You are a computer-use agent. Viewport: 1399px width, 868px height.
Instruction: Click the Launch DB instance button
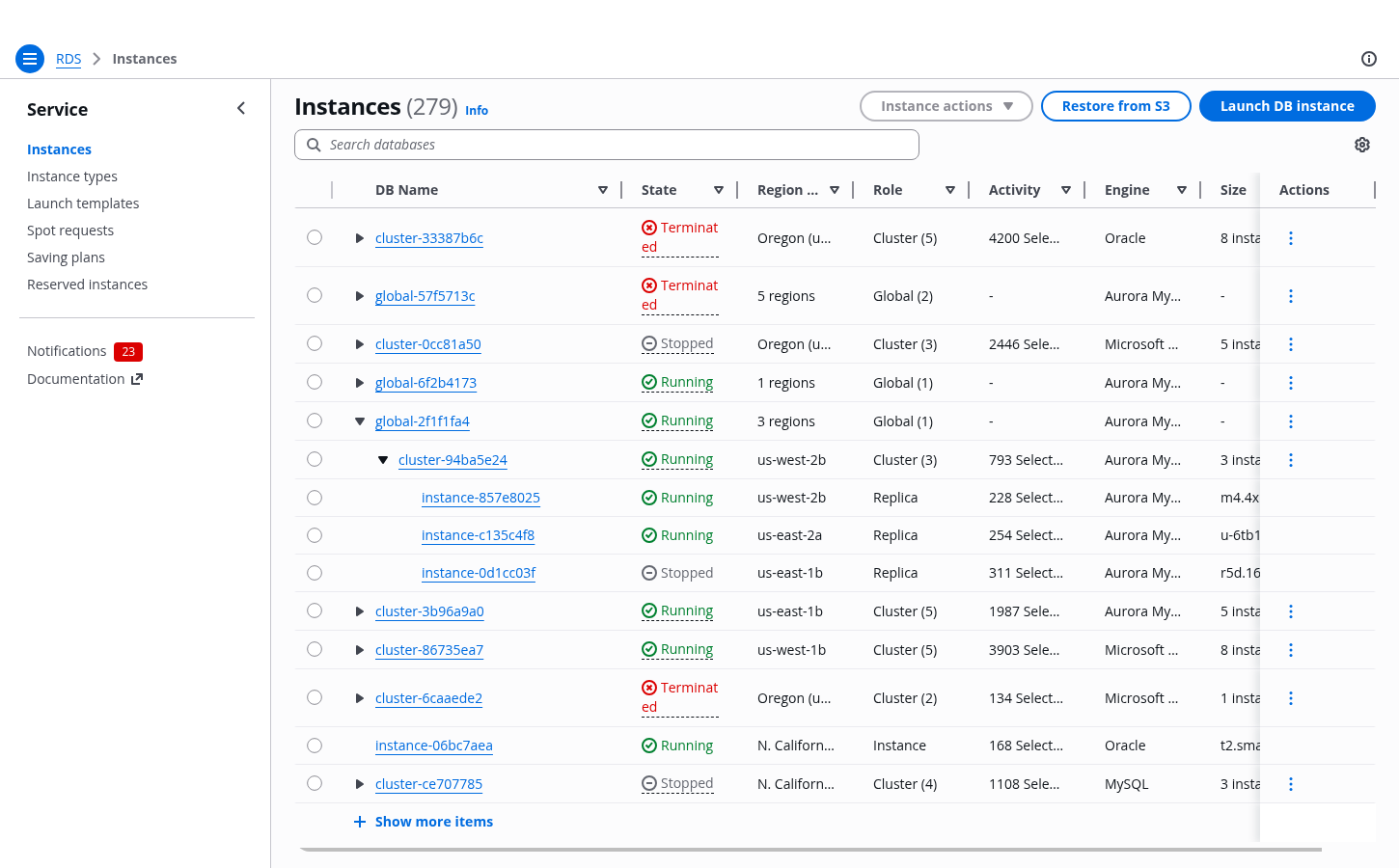pyautogui.click(x=1286, y=106)
